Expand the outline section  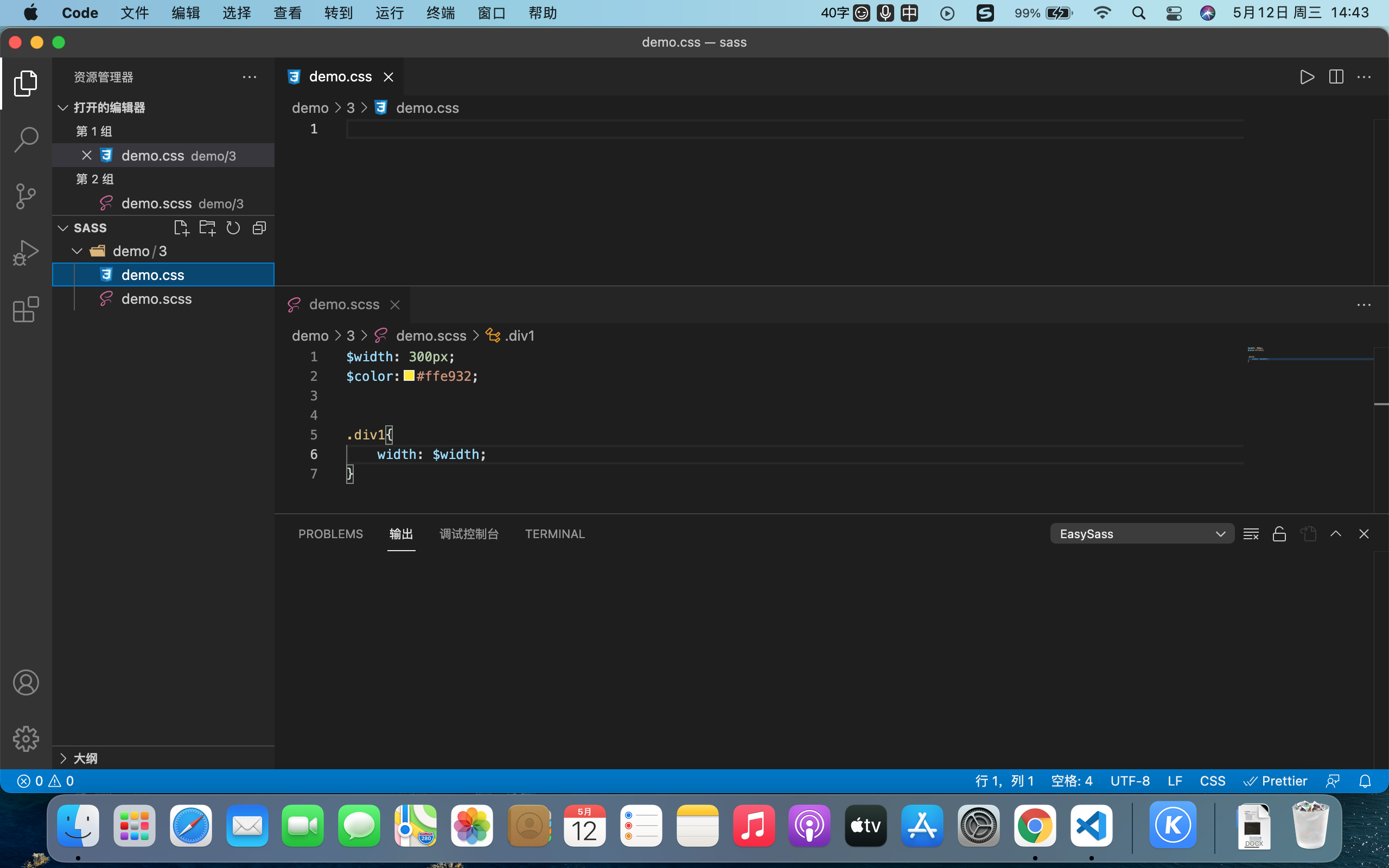[63, 758]
